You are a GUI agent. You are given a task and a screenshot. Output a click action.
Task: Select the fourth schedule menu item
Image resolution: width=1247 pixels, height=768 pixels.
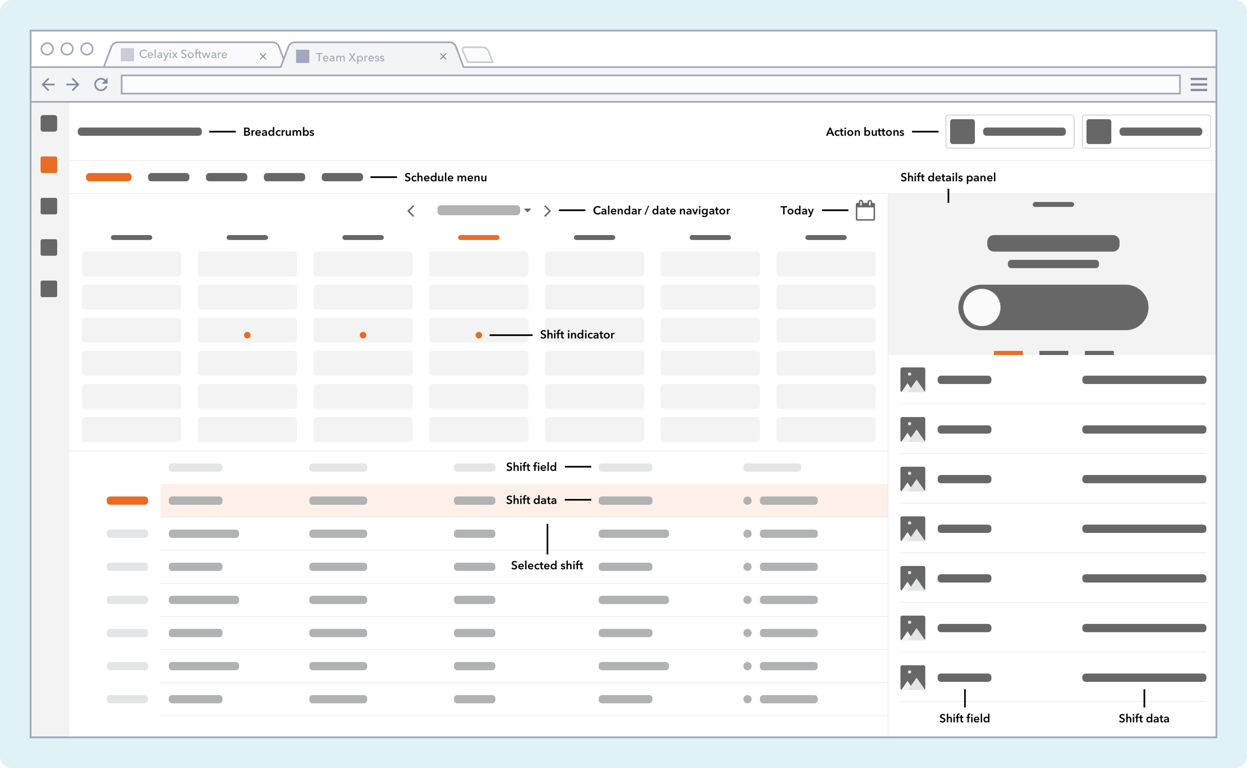tap(284, 177)
